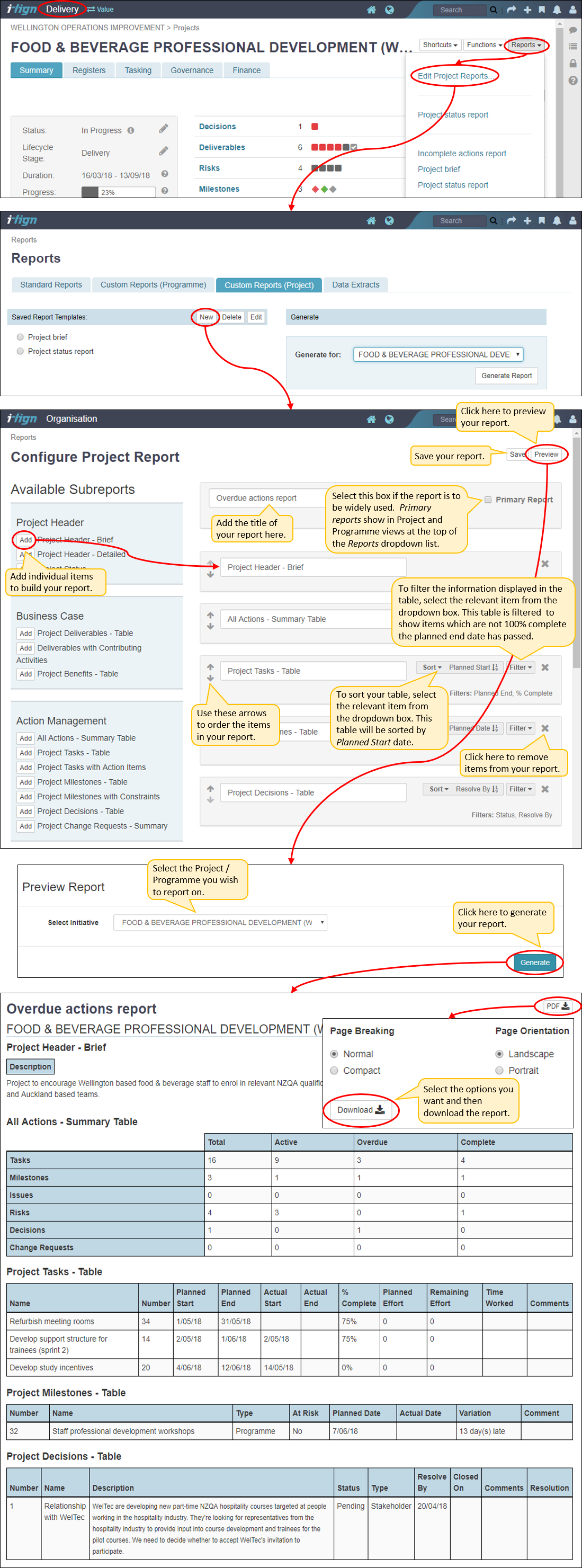Screen dimensions: 582x1568
Task: Select the Project brief saved template radio
Action: 20,337
